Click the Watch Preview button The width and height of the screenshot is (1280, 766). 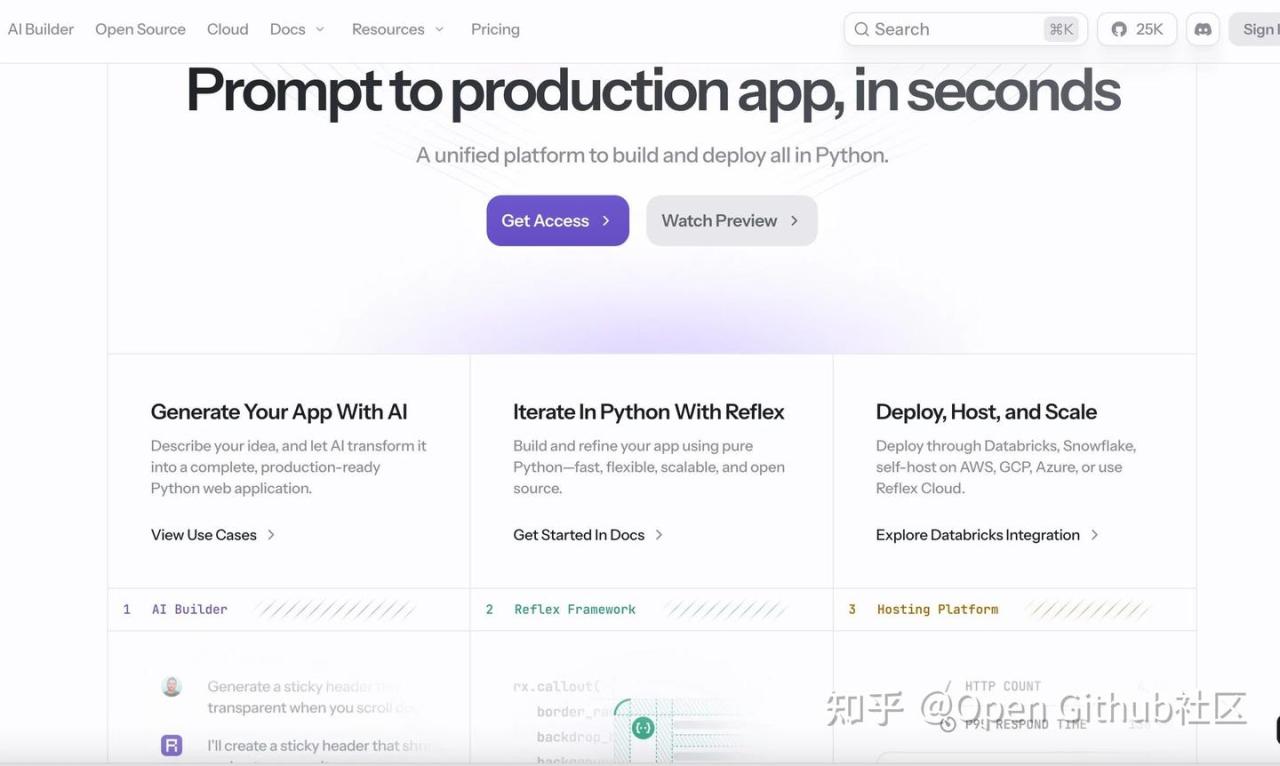731,221
